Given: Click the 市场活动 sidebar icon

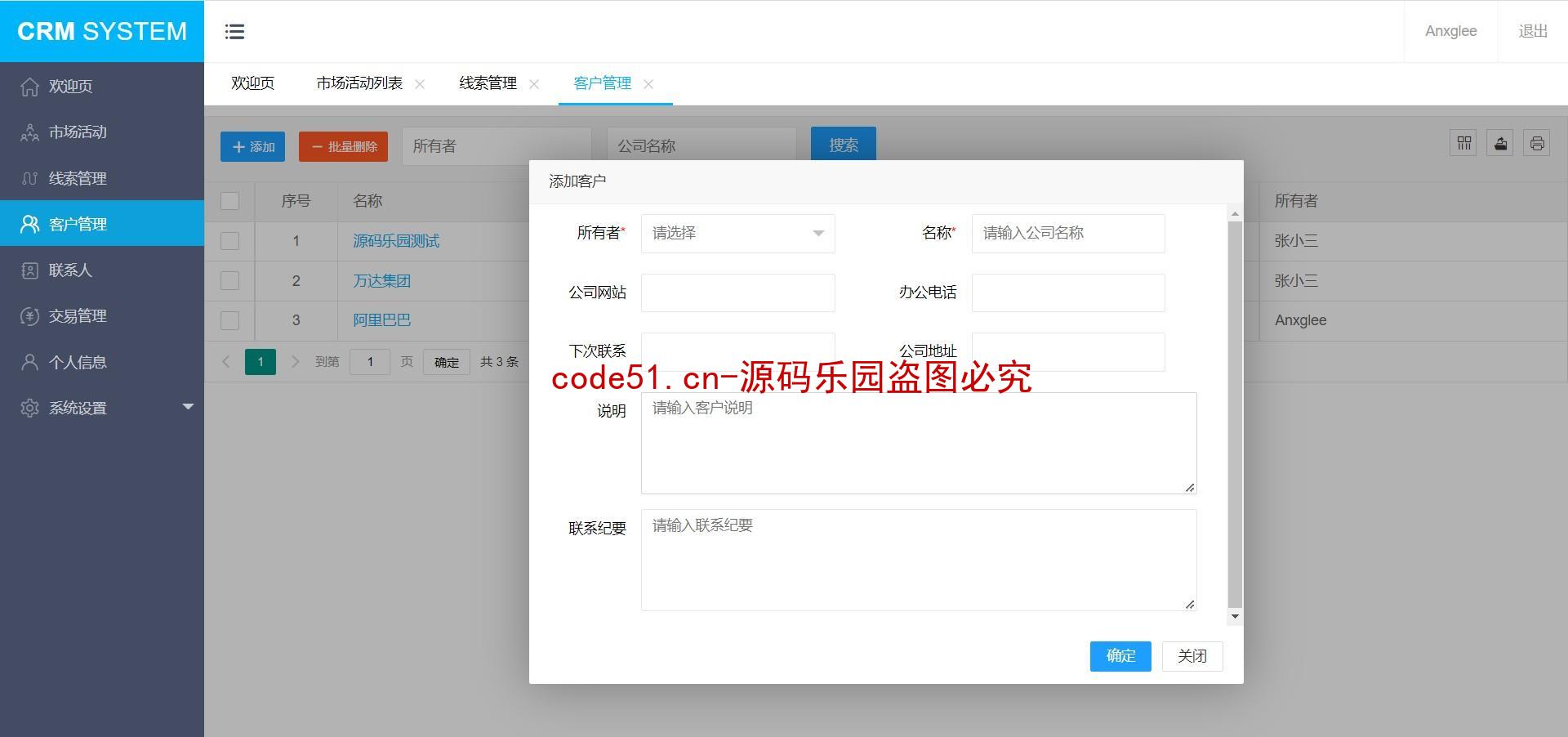Looking at the screenshot, I should (x=29, y=132).
